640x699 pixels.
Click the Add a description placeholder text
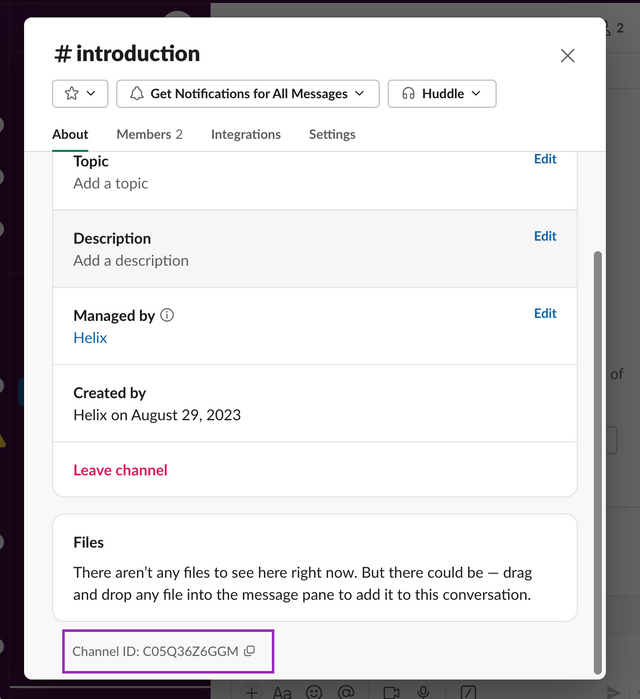pyautogui.click(x=131, y=260)
